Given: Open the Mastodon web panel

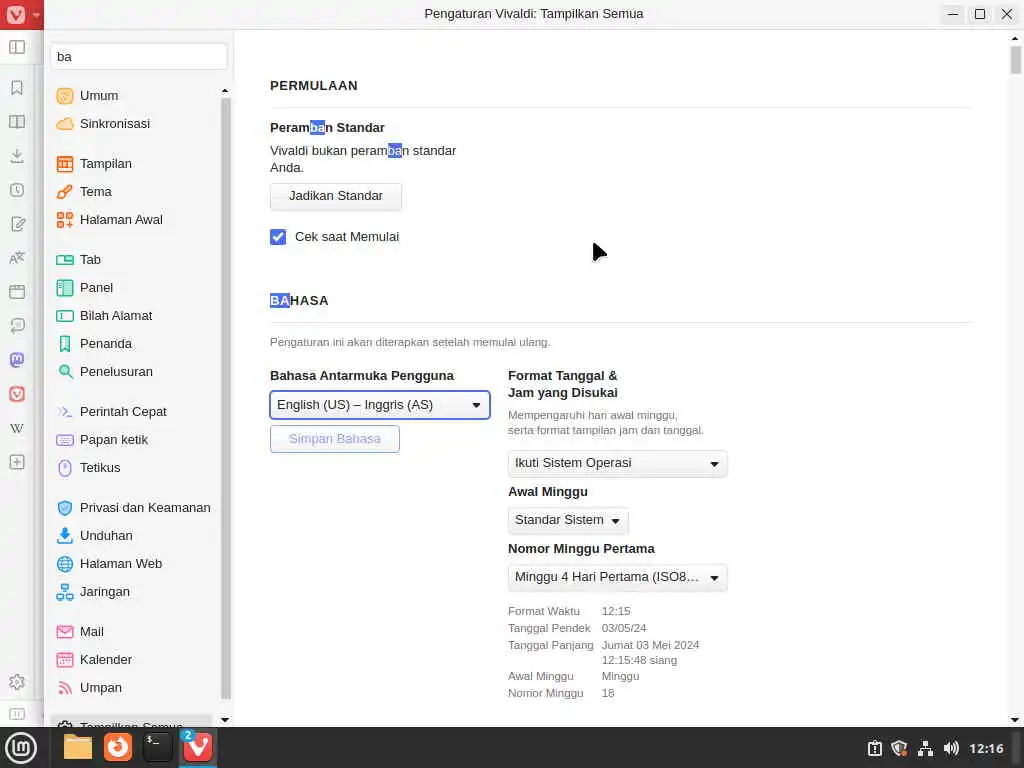Looking at the screenshot, I should click(x=17, y=360).
